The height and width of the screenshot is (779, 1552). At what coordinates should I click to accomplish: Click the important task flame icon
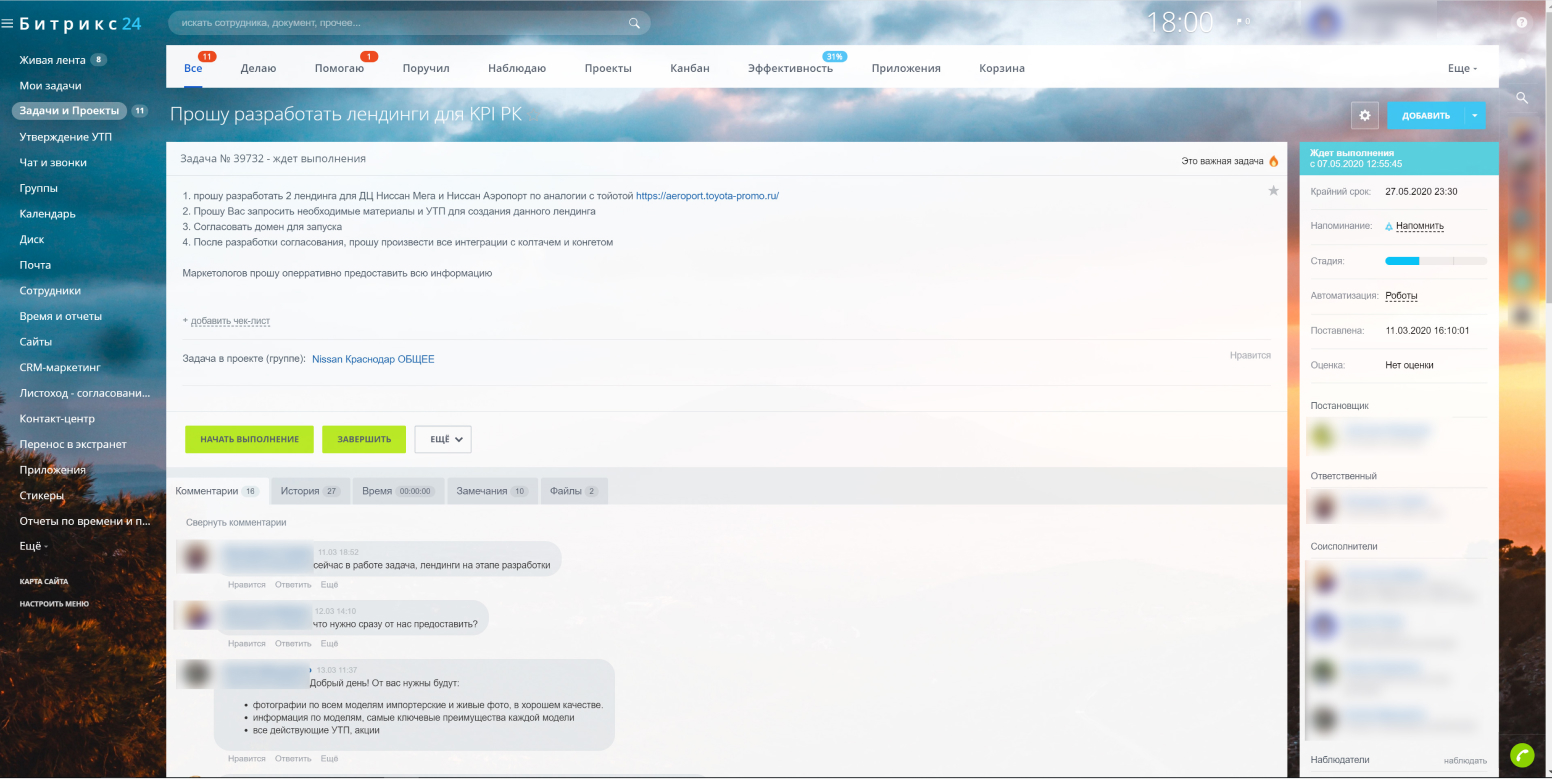pos(1273,160)
